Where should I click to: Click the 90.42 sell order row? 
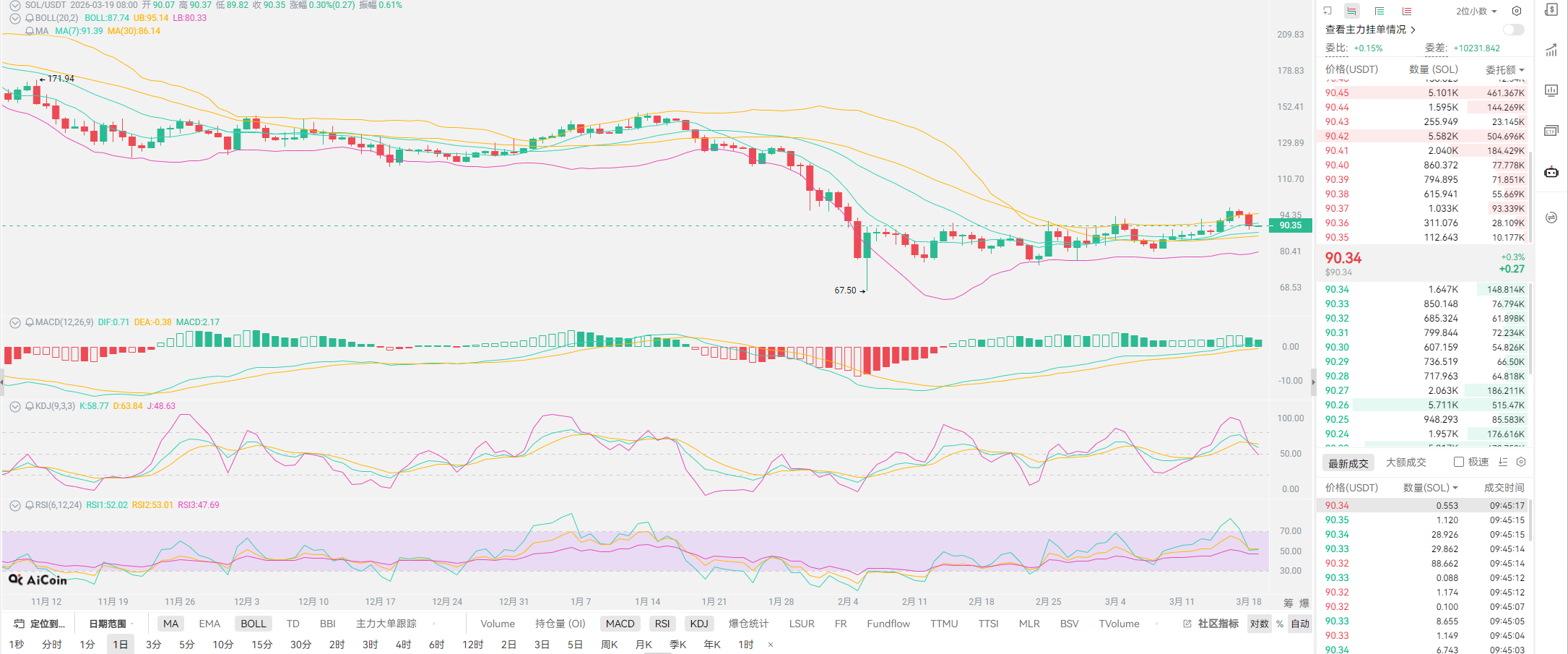click(1423, 136)
